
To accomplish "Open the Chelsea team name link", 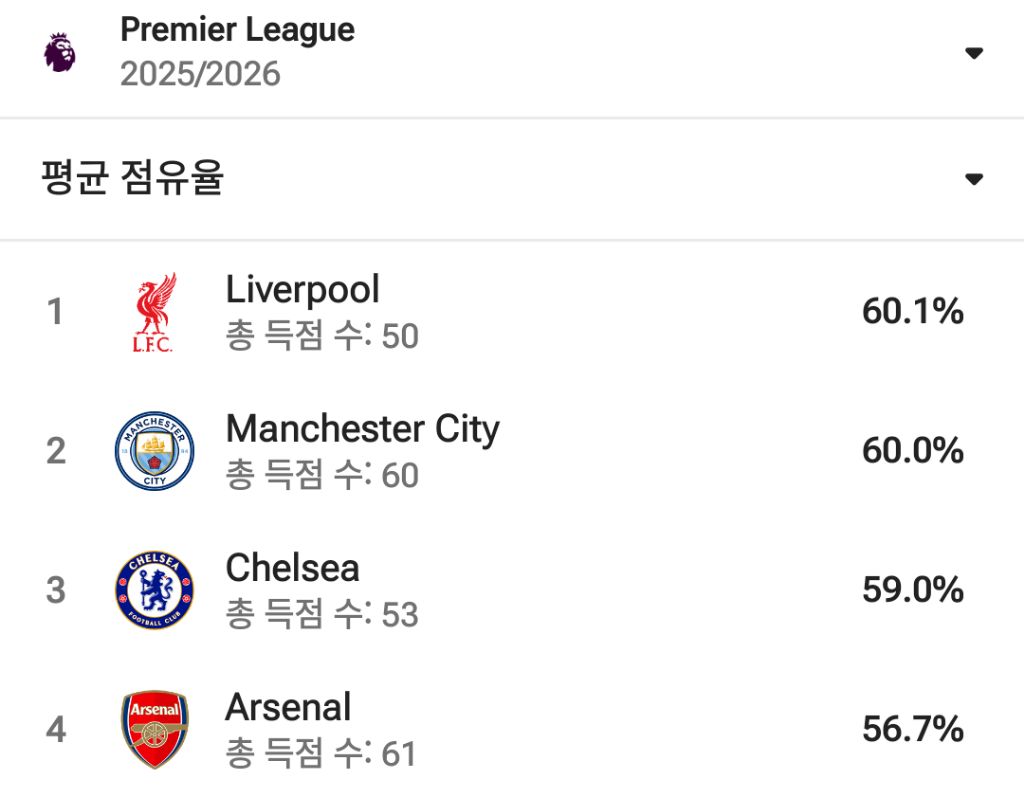I will pos(292,568).
